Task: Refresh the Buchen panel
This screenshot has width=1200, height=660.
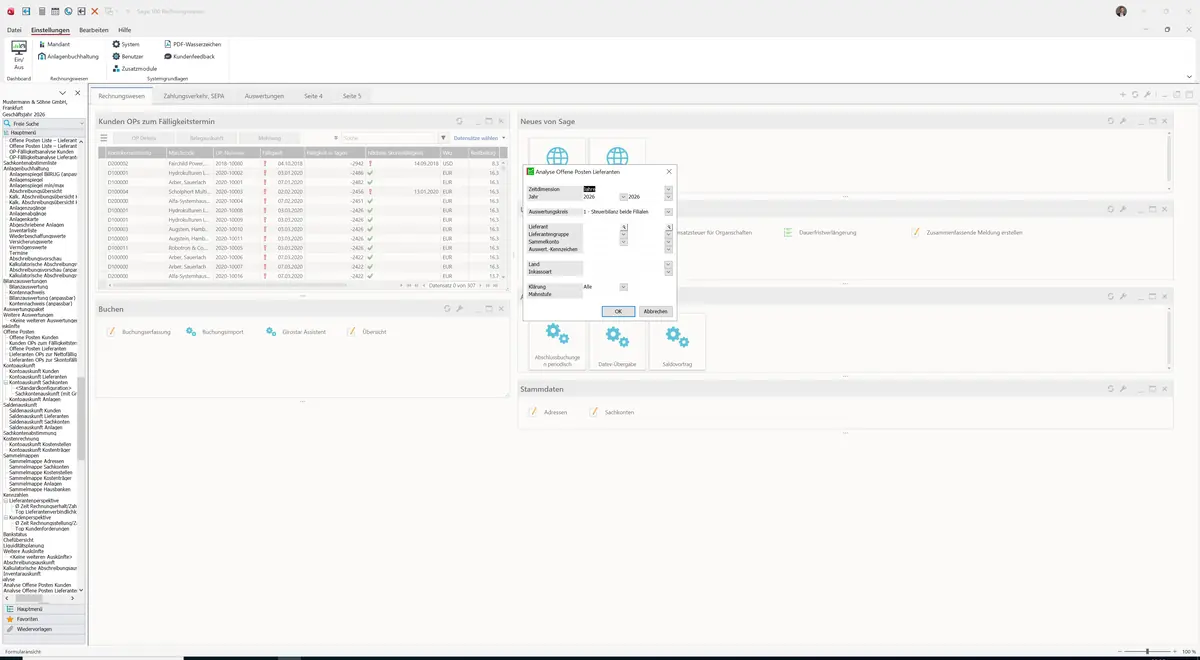Action: tap(447, 309)
